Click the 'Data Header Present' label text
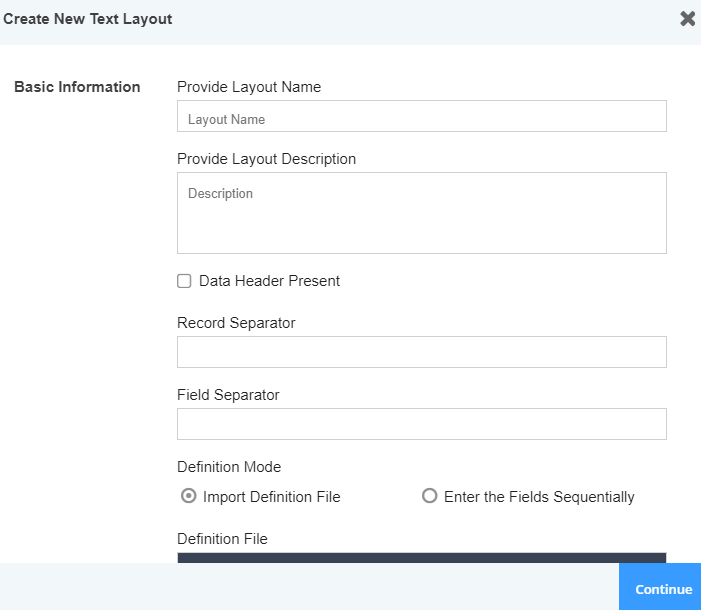 pos(269,281)
